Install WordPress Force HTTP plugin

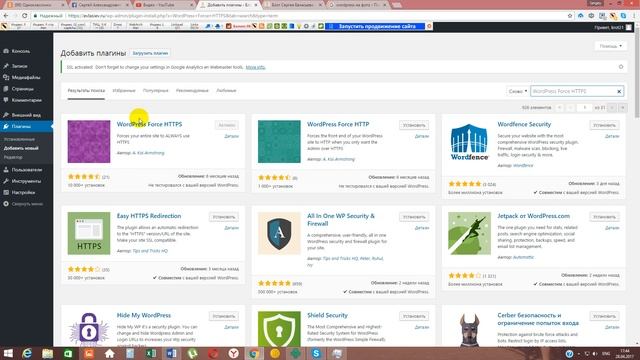click(414, 125)
